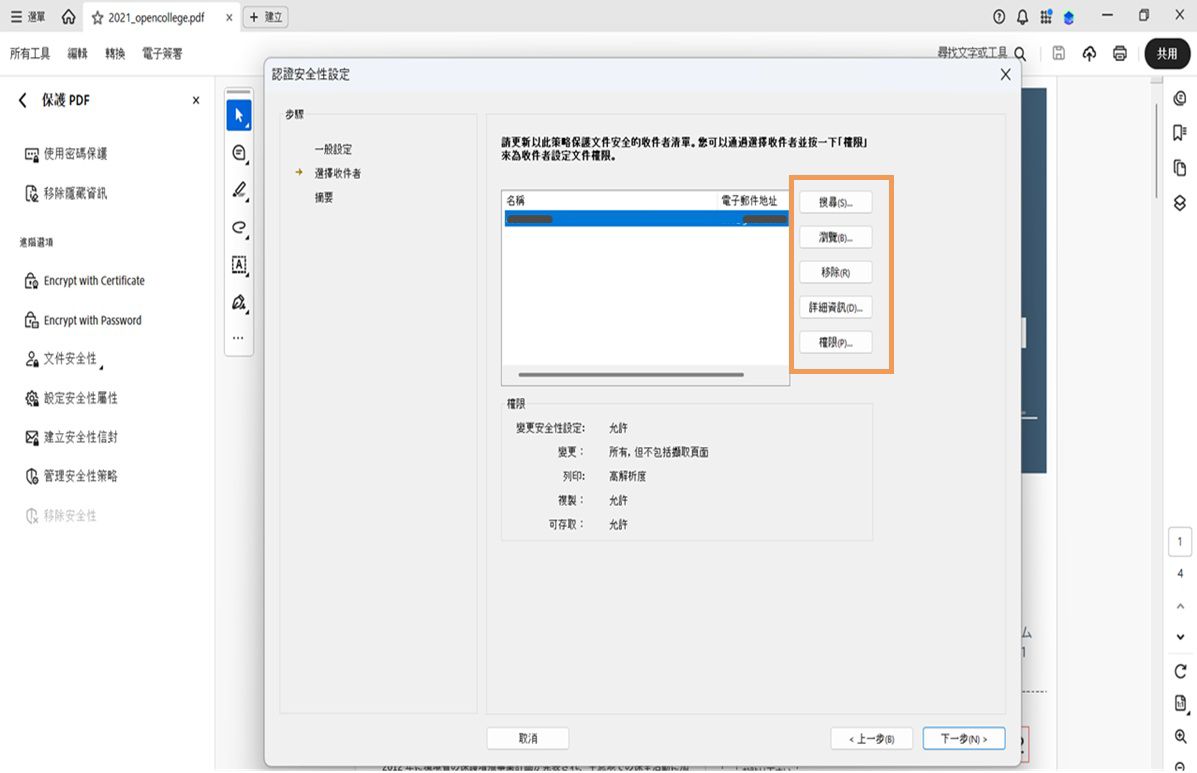
Task: Open the Layers panel icon
Action: (1179, 202)
